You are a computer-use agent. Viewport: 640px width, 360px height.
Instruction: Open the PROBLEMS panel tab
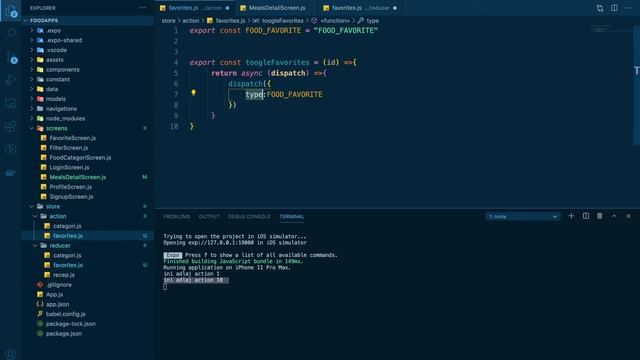coord(177,216)
